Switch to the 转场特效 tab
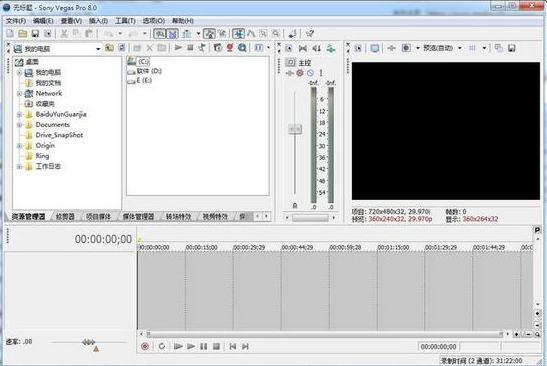 [x=178, y=217]
